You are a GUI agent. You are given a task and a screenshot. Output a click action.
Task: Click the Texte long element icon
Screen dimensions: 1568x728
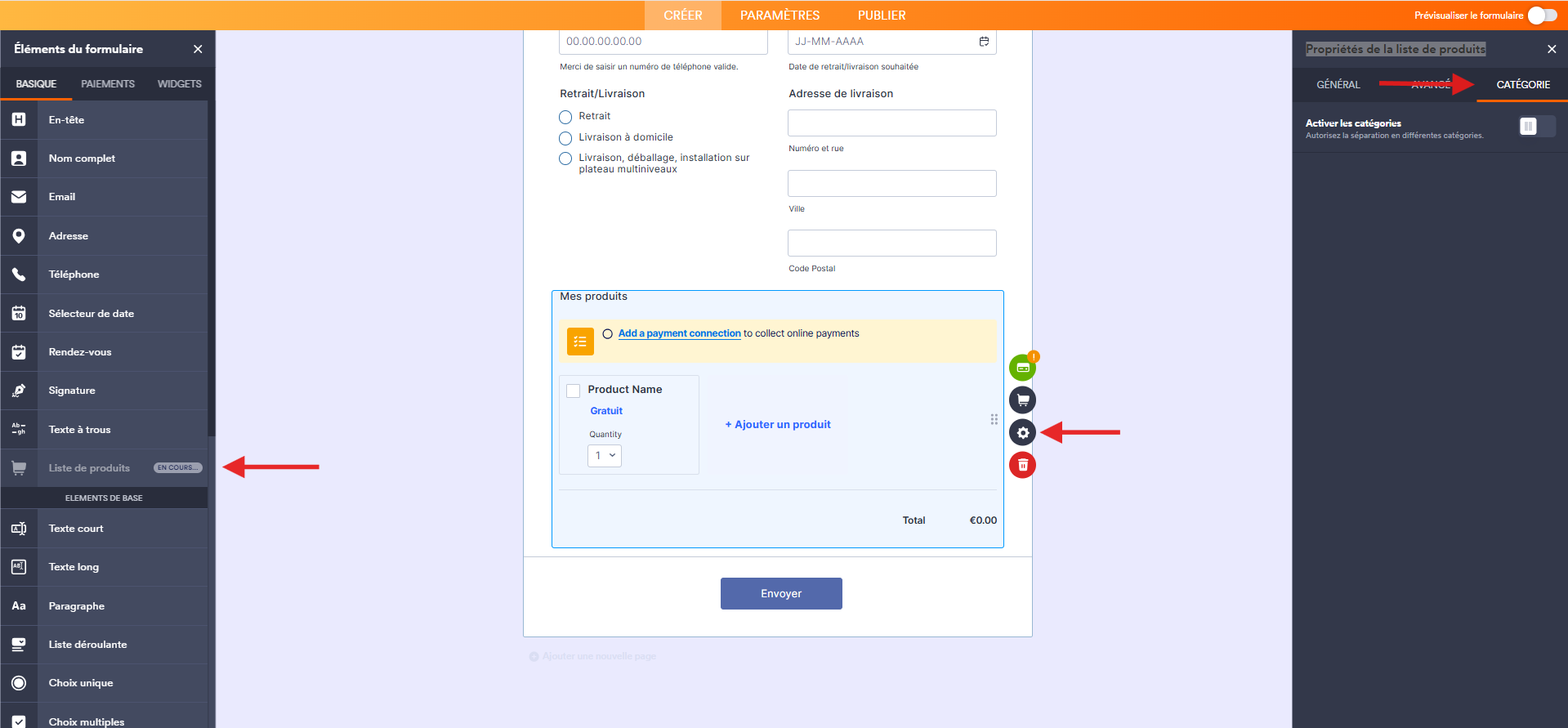pos(19,567)
